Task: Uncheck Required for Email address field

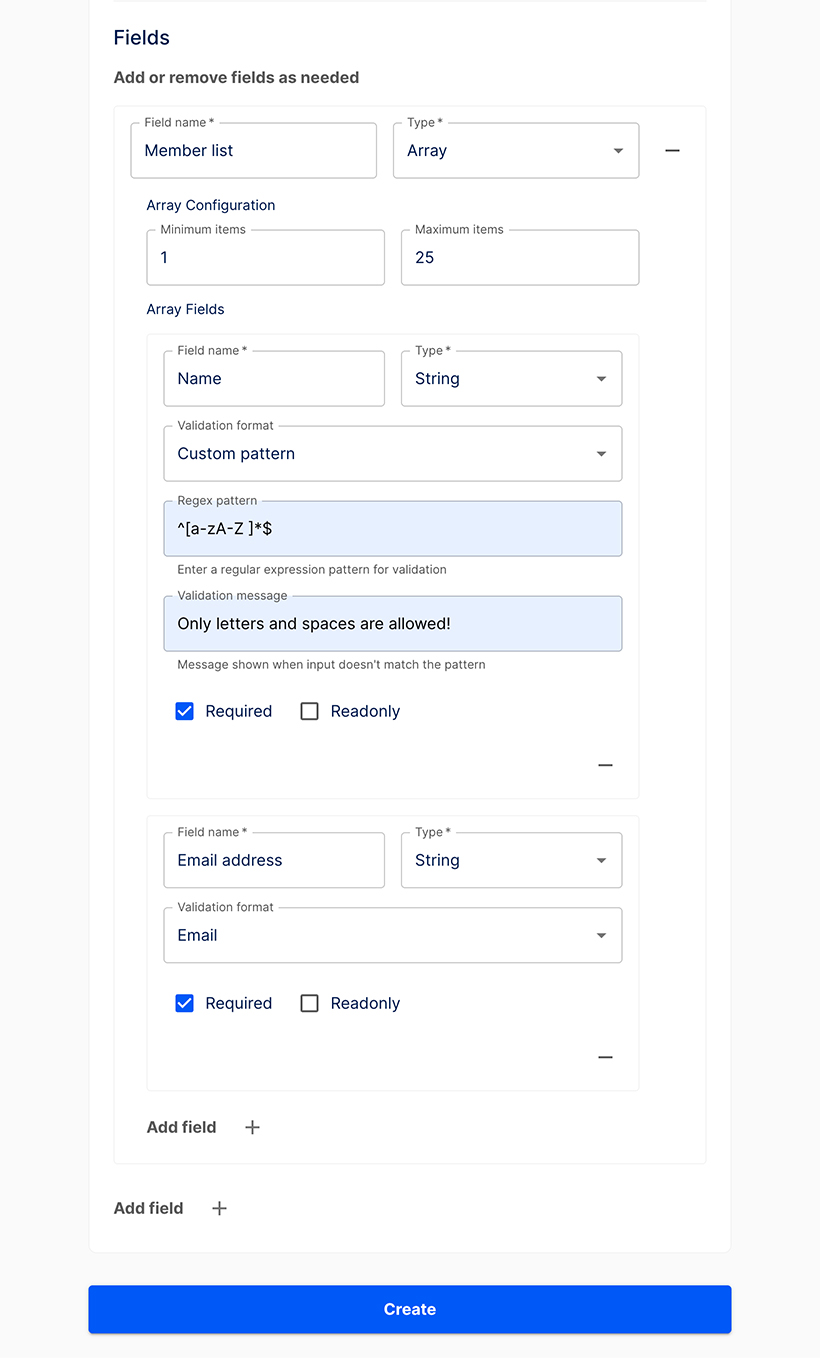Action: point(185,1003)
